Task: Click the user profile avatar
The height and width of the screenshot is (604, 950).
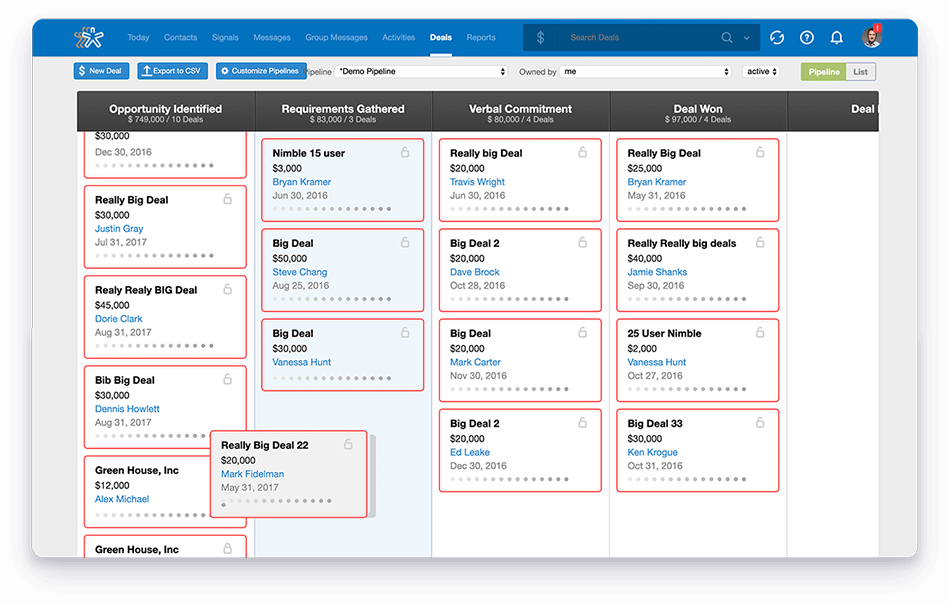Action: pyautogui.click(x=871, y=38)
